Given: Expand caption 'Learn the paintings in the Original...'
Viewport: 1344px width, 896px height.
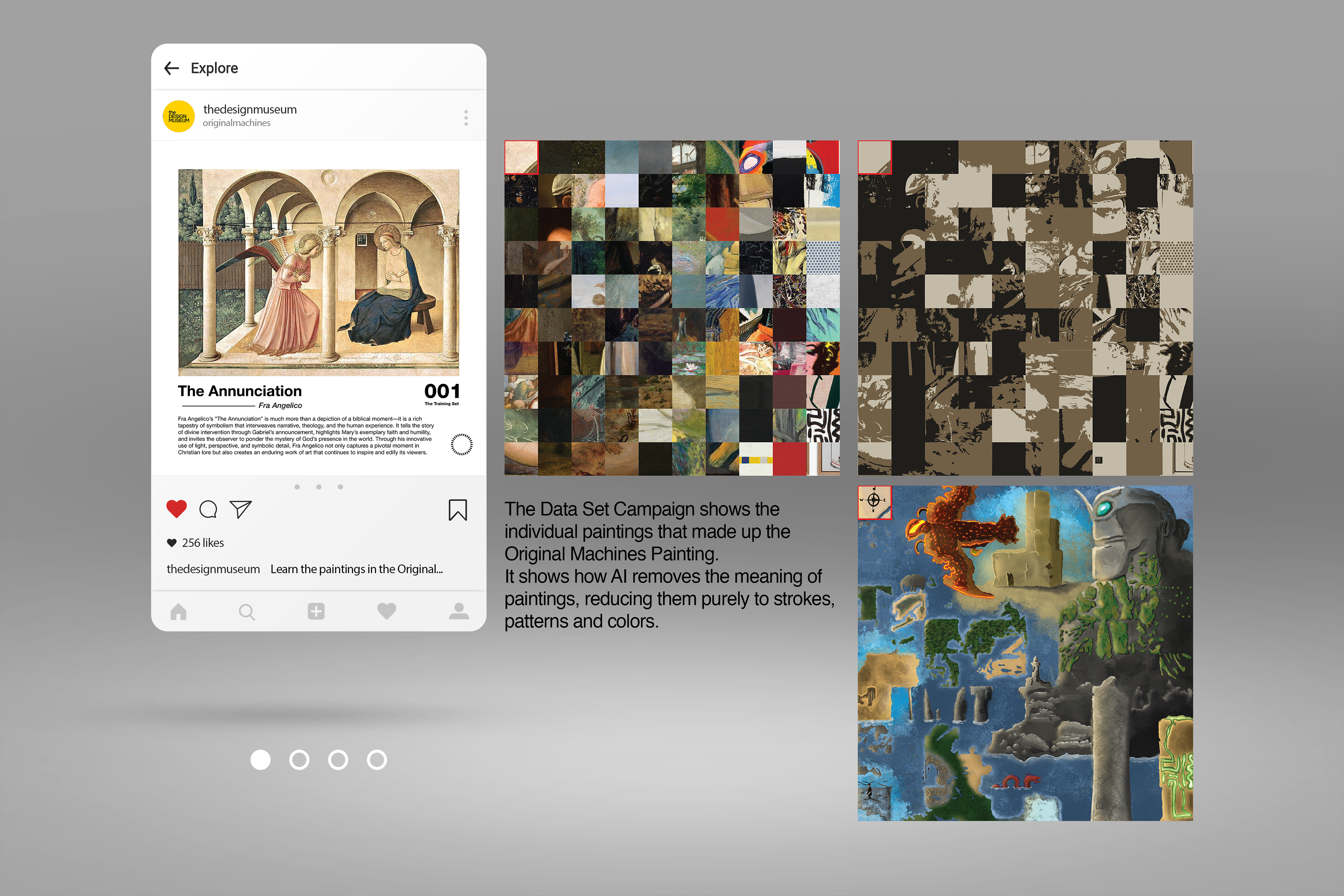Looking at the screenshot, I should coord(357,569).
